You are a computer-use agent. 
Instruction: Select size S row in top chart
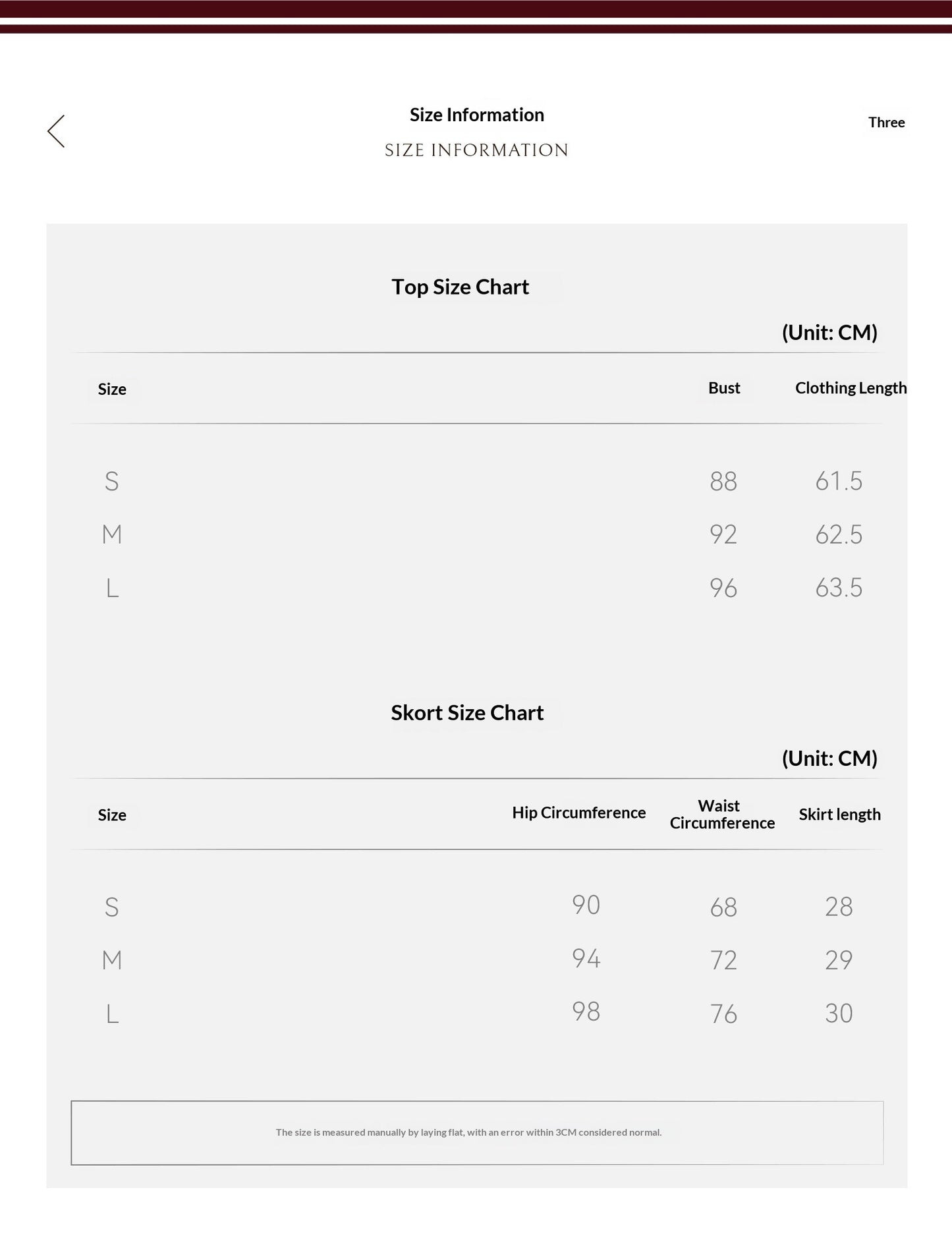click(477, 481)
